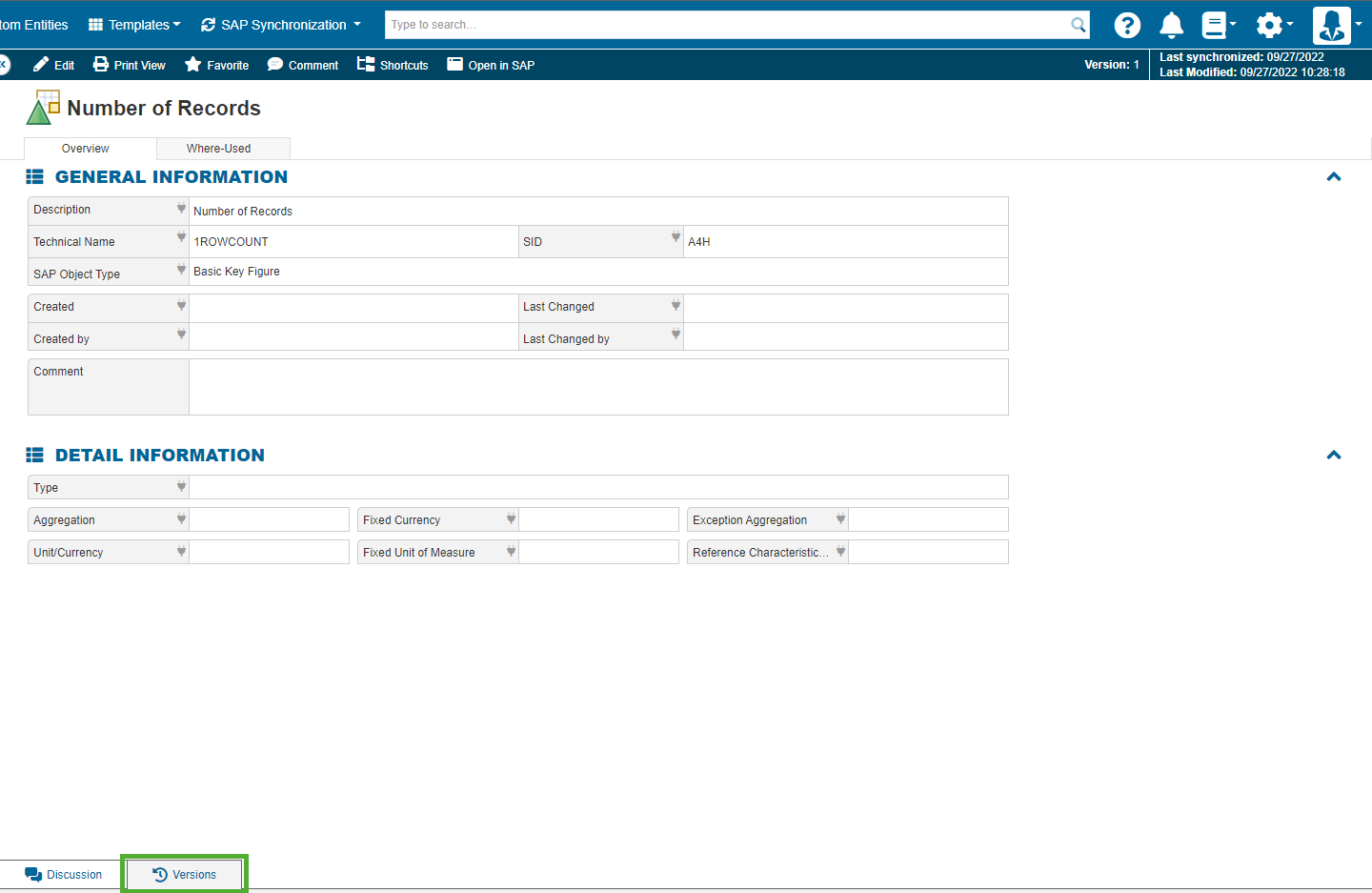Switch to the Where-Used tab
The height and width of the screenshot is (893, 1372).
tap(219, 149)
